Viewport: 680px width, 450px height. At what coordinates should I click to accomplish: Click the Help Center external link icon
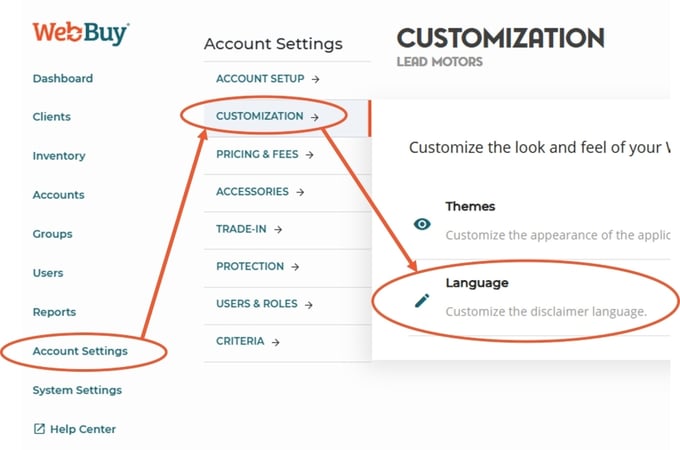pos(39,429)
